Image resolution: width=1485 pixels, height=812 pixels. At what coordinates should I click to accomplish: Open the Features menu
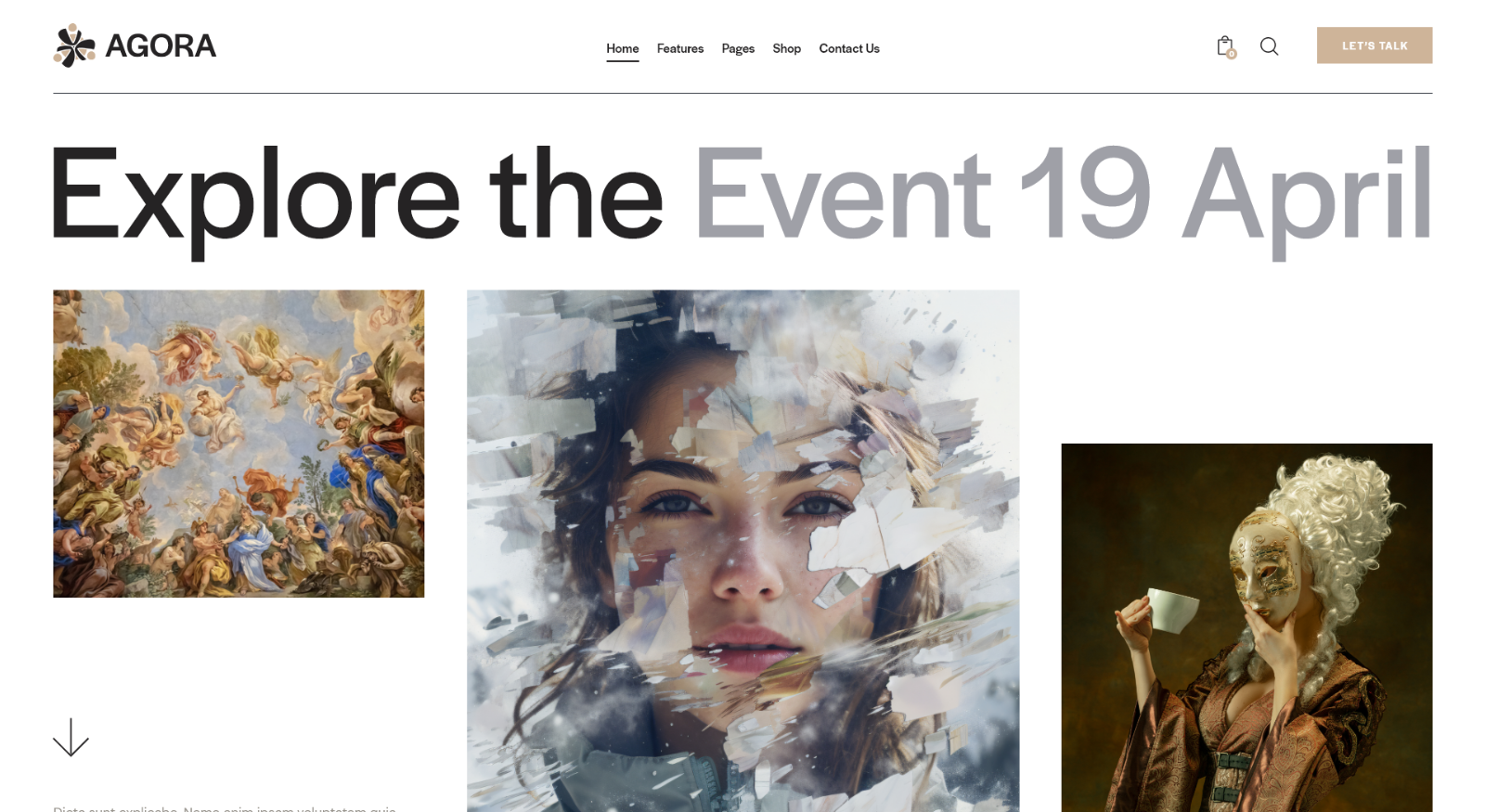pyautogui.click(x=680, y=48)
